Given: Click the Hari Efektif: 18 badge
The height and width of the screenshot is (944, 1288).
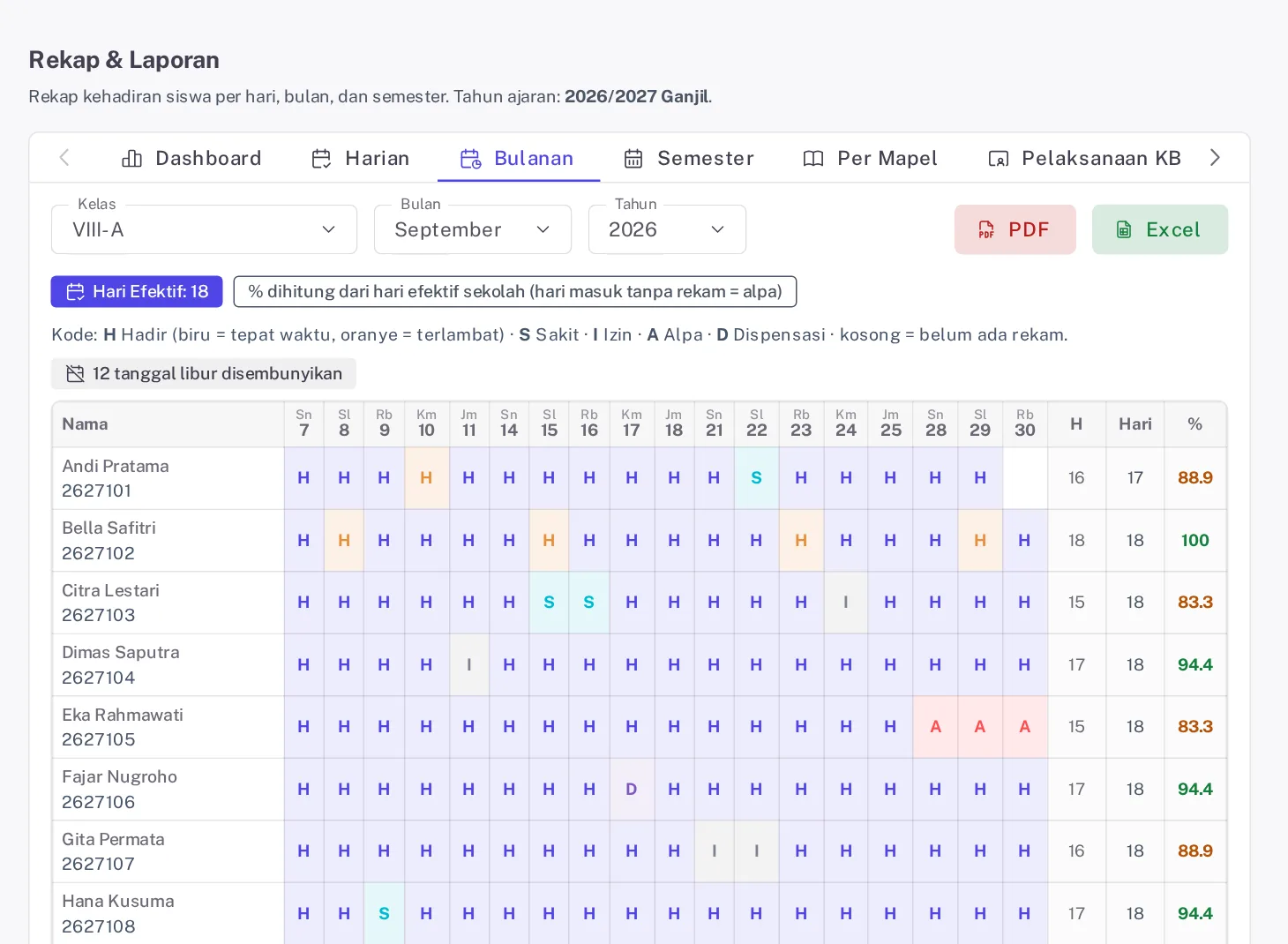Looking at the screenshot, I should tap(137, 292).
